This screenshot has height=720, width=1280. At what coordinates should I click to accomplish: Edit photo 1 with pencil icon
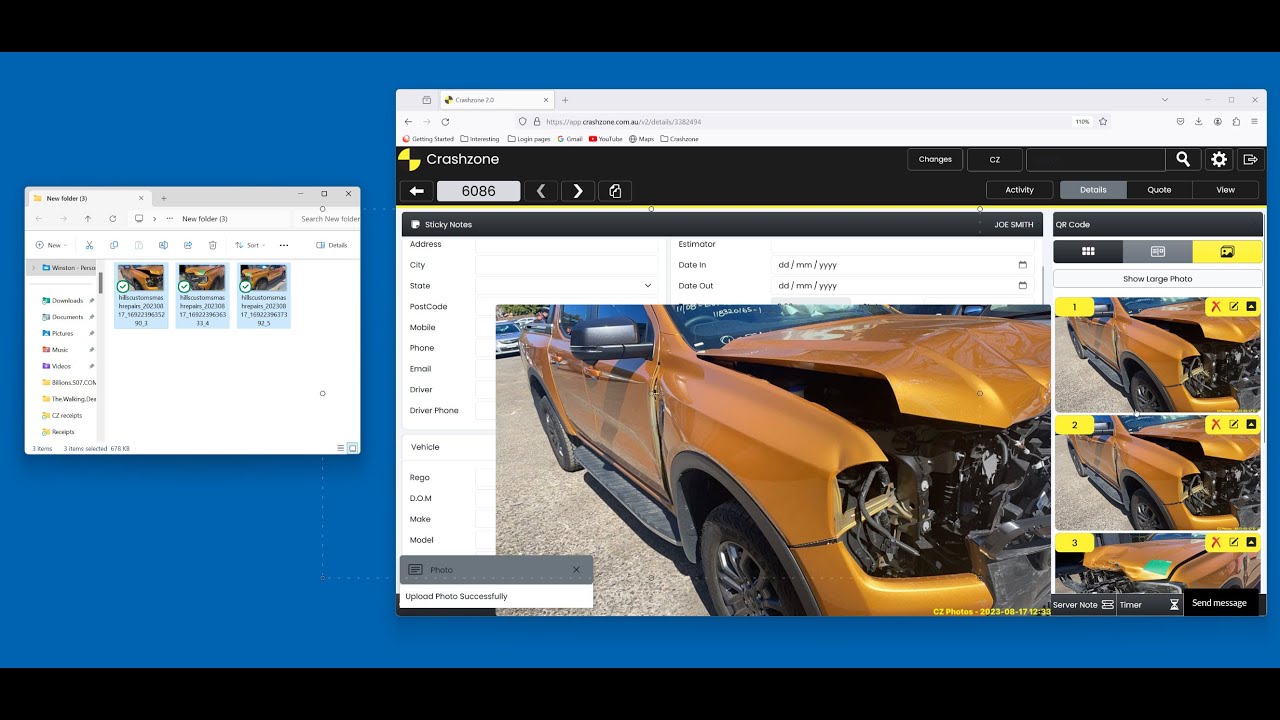1233,307
